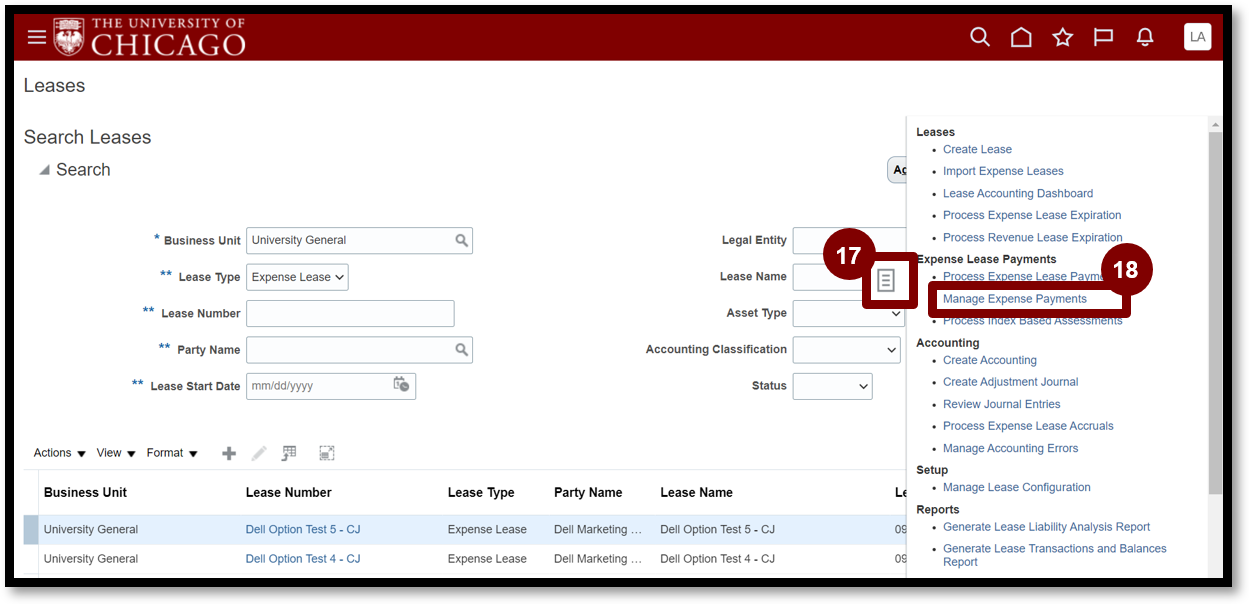Search Party Name lookup icon
Viewport: 1249px width, 604px height.
461,350
